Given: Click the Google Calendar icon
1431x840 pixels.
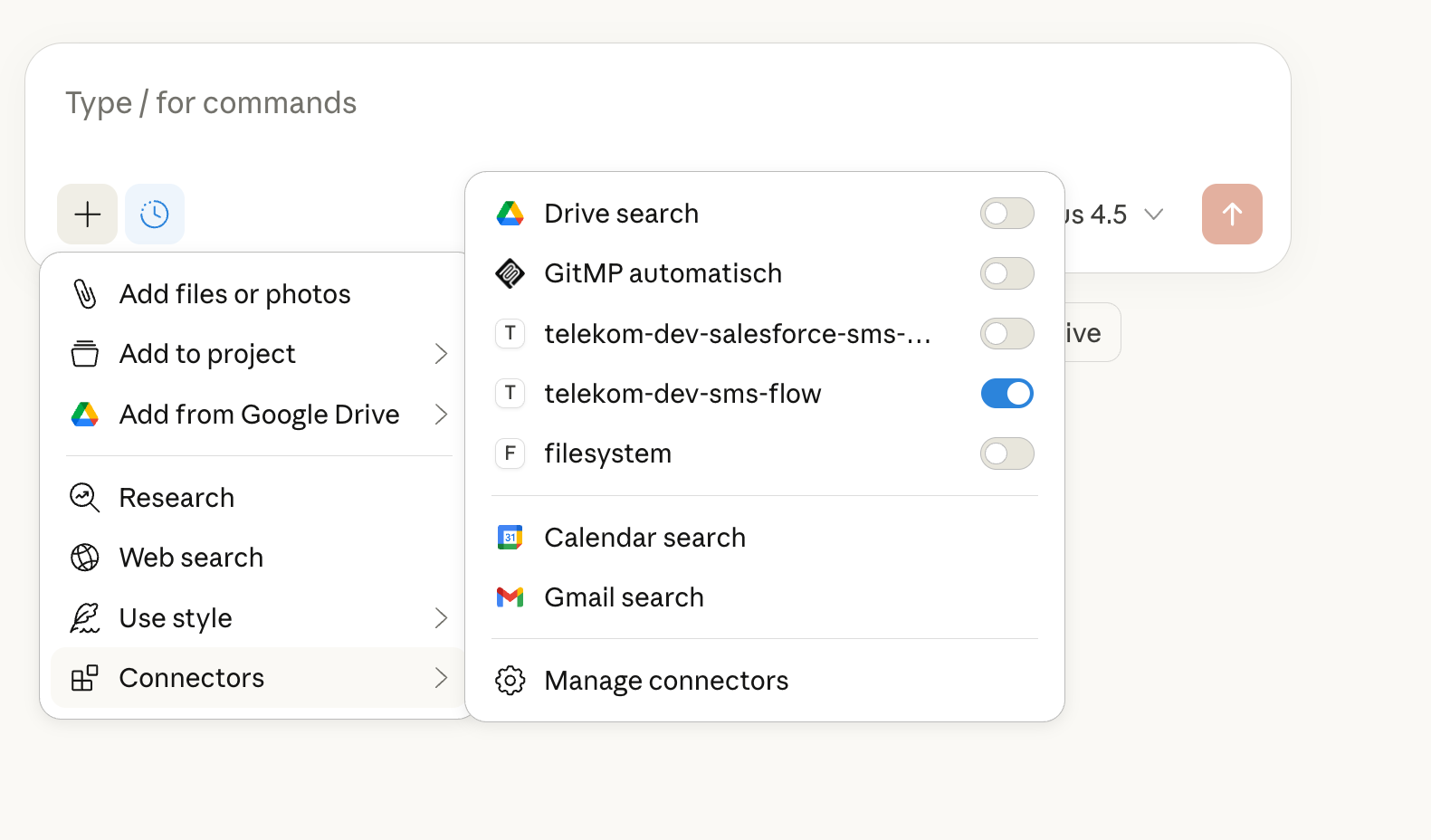Looking at the screenshot, I should coord(510,538).
